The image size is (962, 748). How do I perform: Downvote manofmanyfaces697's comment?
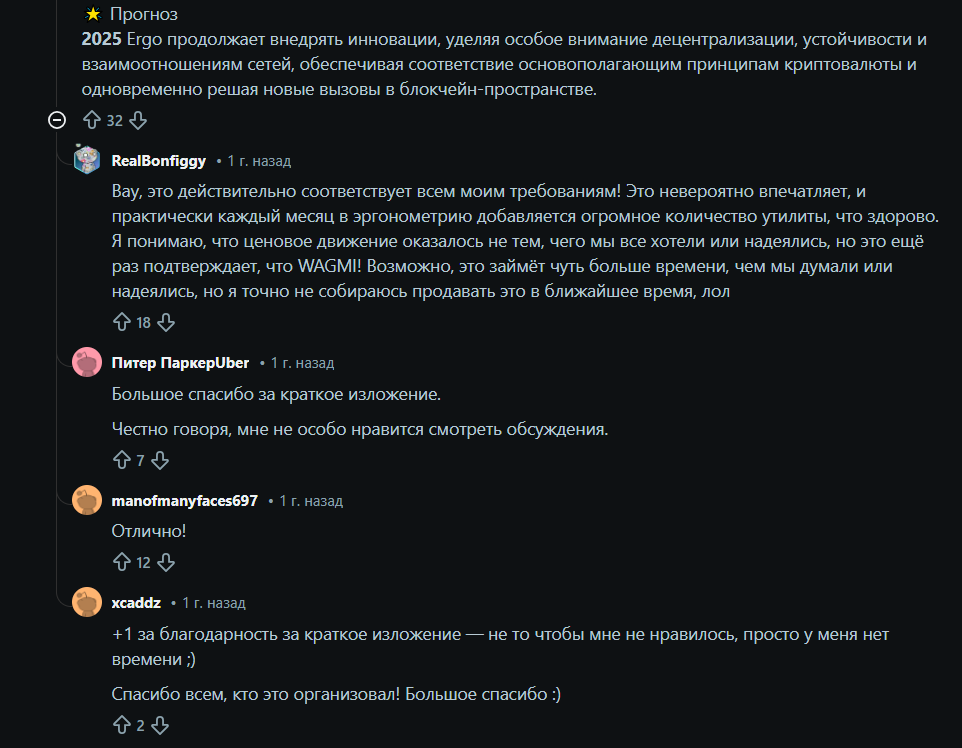[x=166, y=562]
